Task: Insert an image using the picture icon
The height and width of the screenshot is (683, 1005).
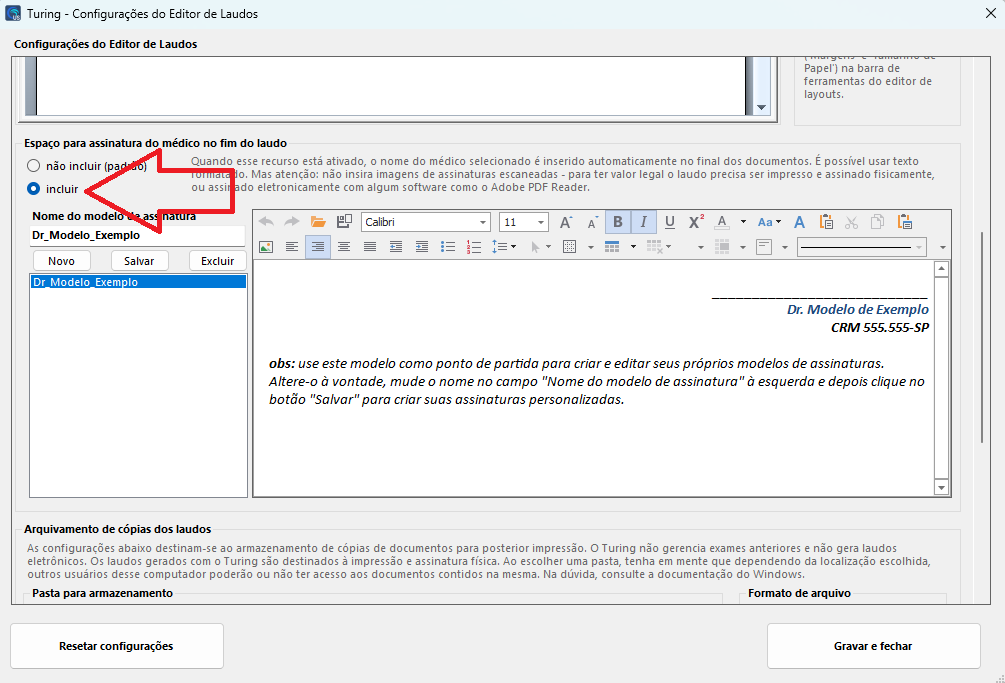Action: [266, 247]
